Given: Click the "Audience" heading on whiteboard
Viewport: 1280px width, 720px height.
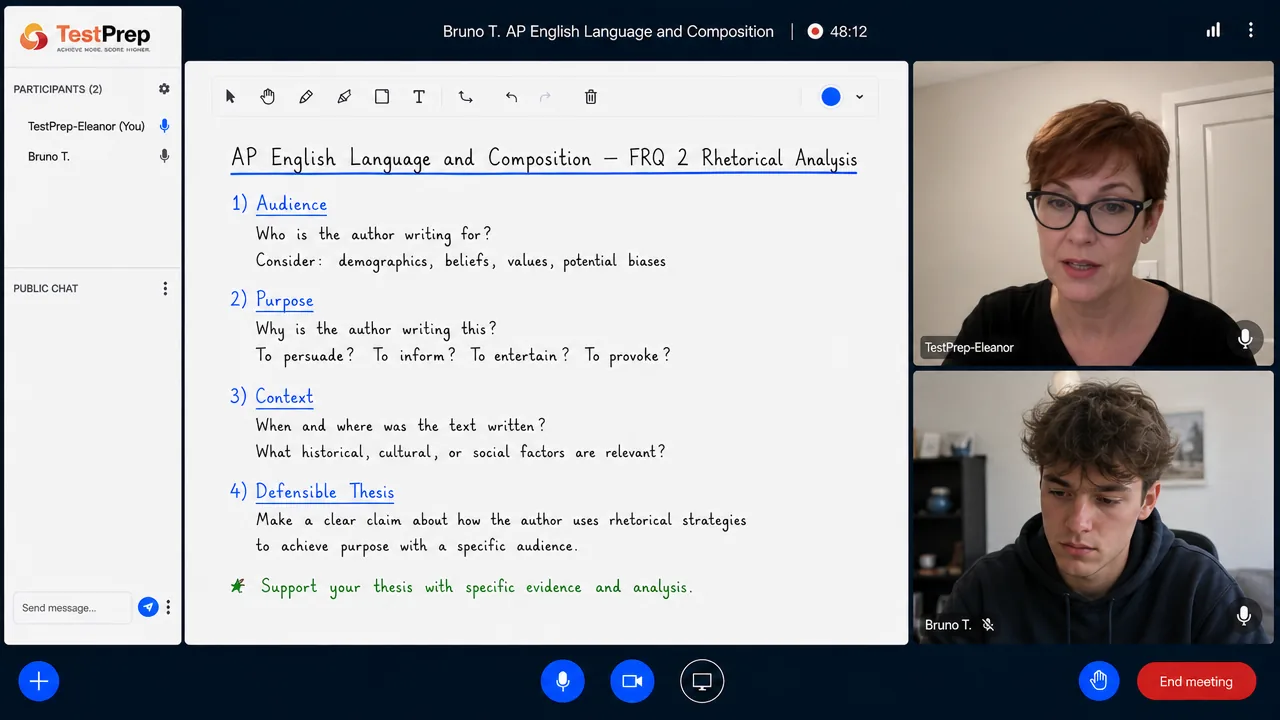Looking at the screenshot, I should point(291,204).
